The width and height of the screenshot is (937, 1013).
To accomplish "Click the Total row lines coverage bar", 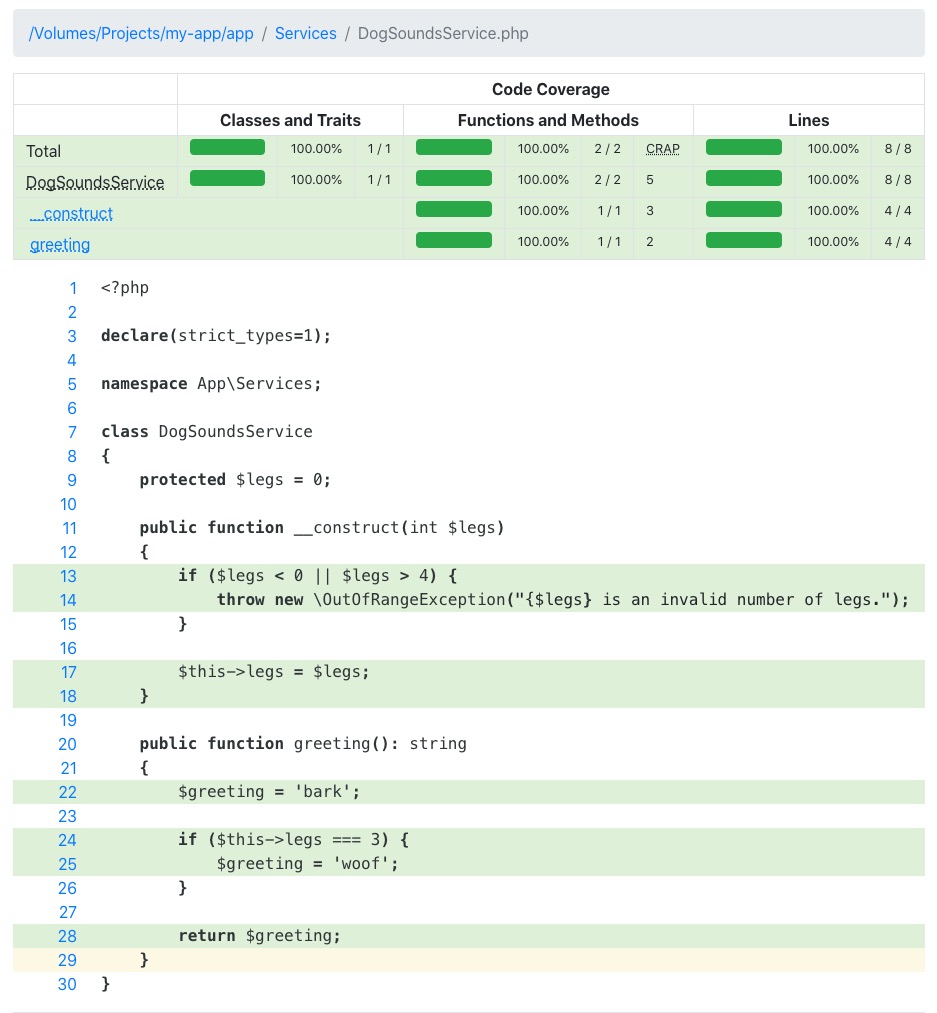I will coord(743,148).
